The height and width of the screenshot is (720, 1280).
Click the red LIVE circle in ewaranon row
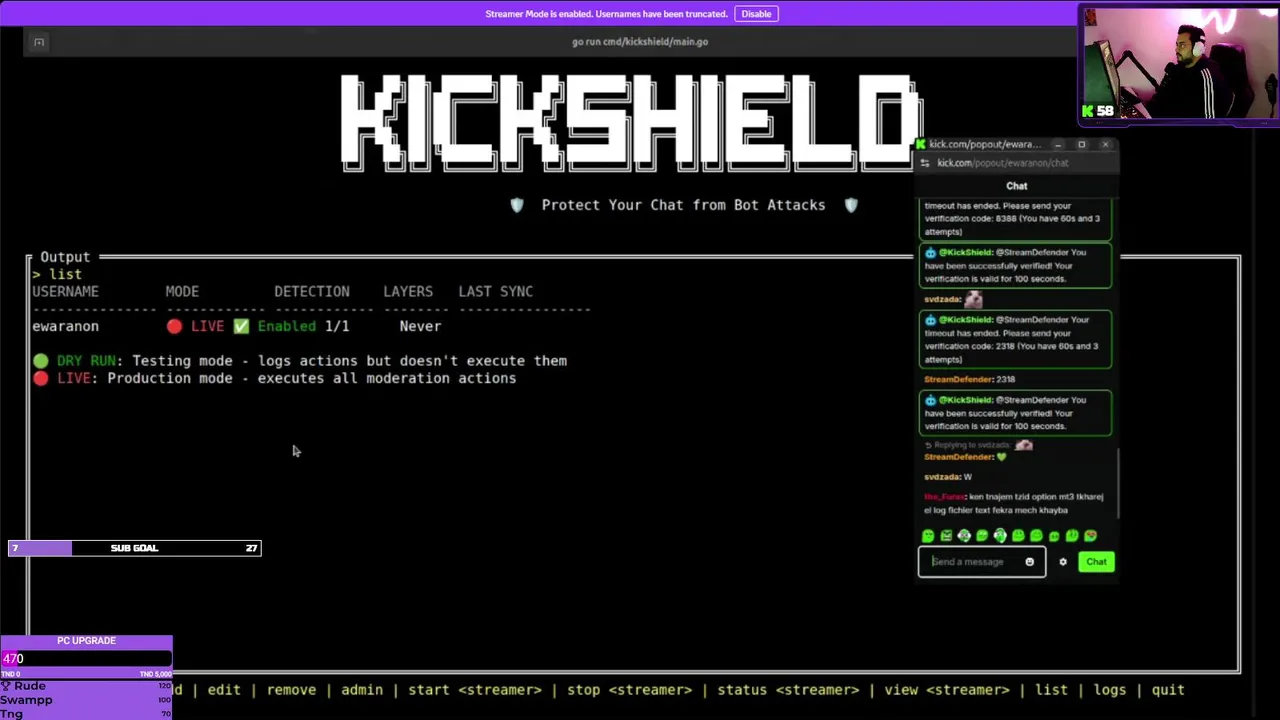pyautogui.click(x=175, y=326)
